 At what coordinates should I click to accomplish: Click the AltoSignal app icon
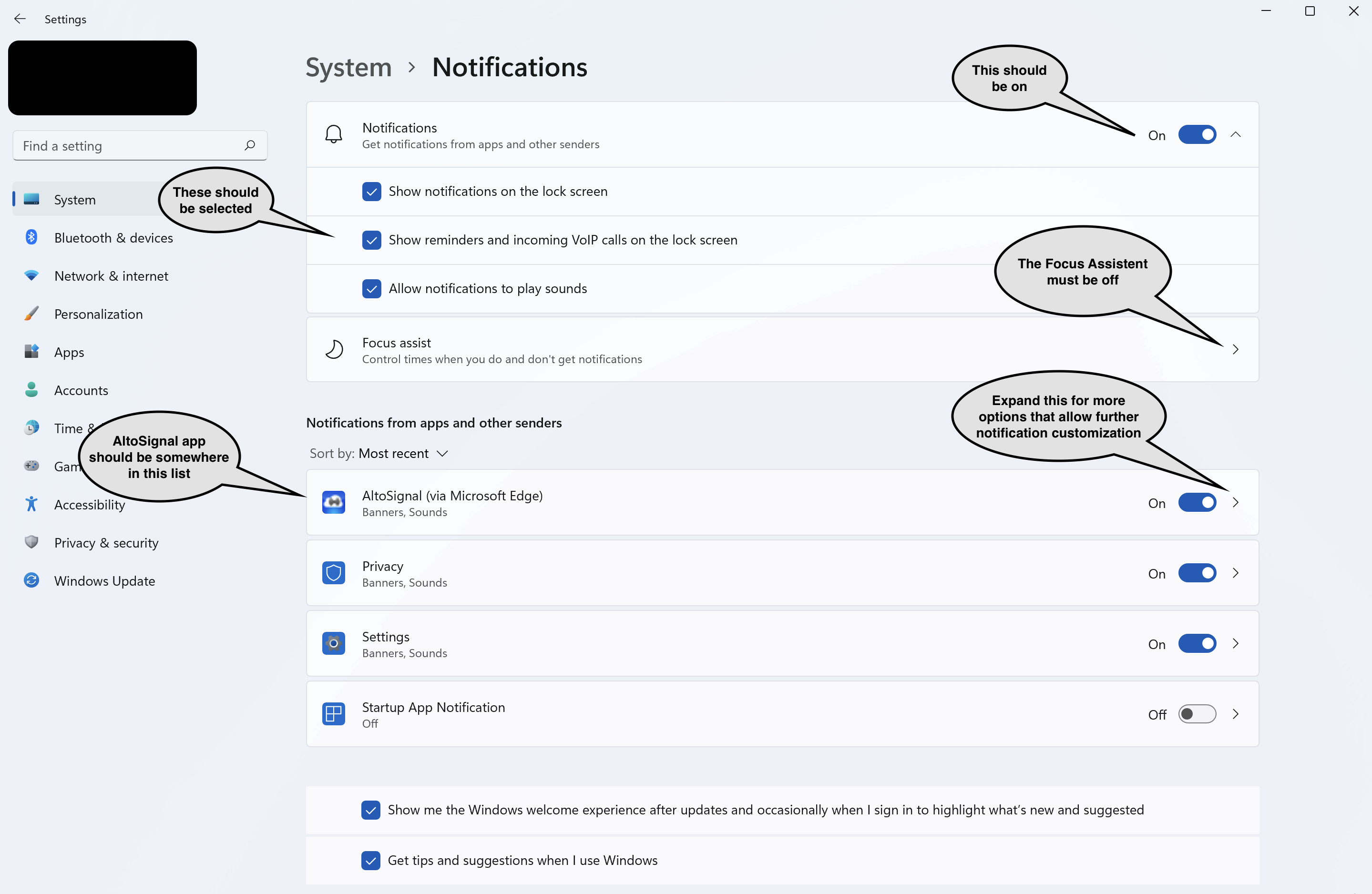(x=333, y=502)
